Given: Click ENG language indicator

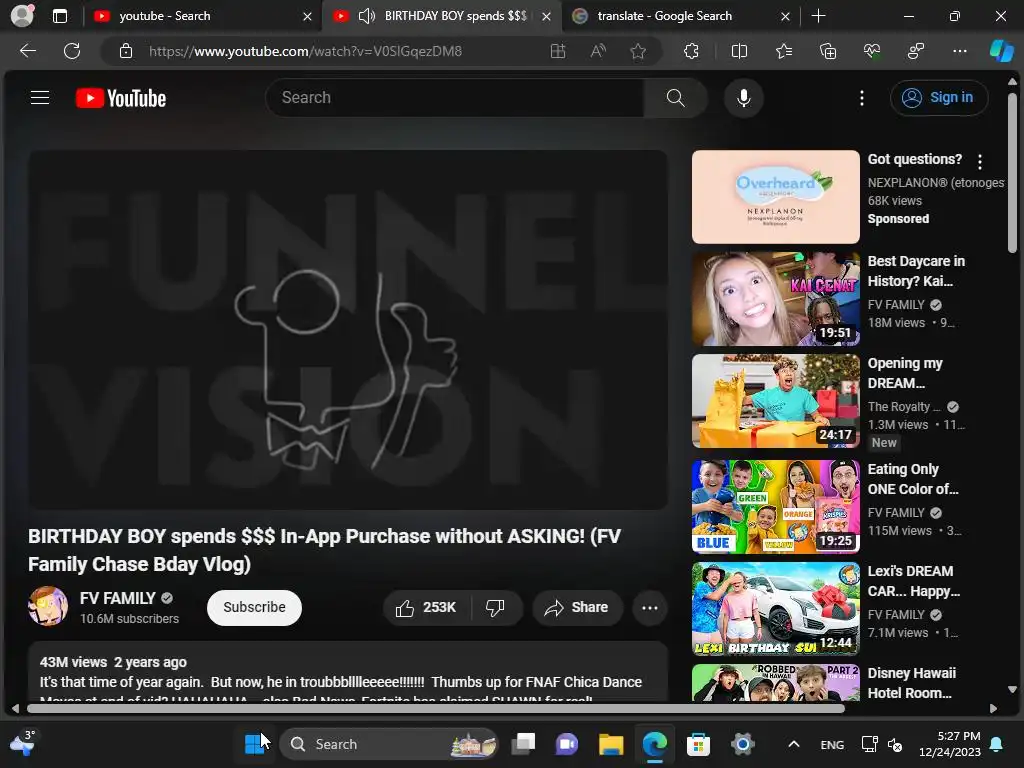Looking at the screenshot, I should point(832,744).
